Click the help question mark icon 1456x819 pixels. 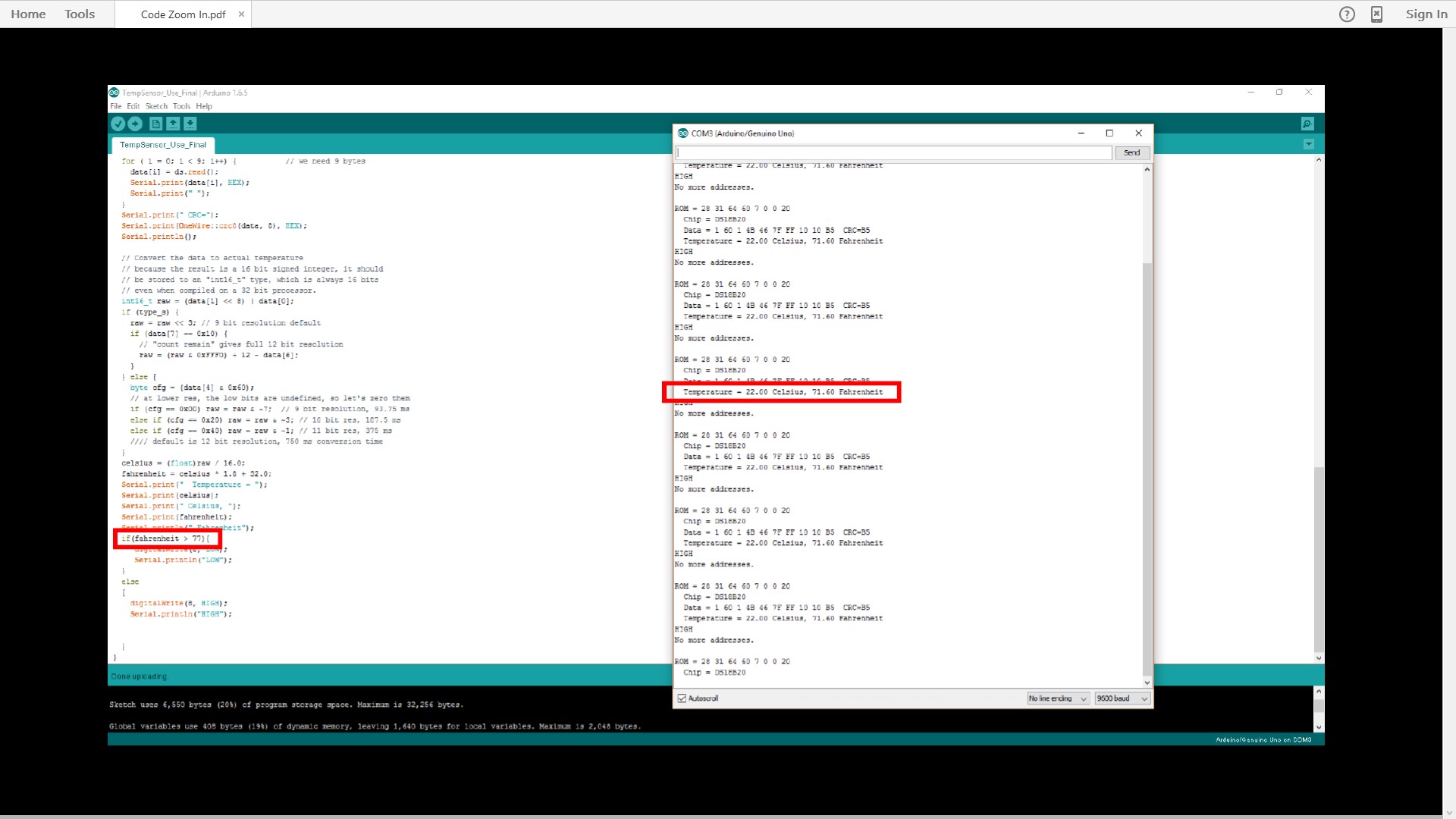pos(1347,14)
